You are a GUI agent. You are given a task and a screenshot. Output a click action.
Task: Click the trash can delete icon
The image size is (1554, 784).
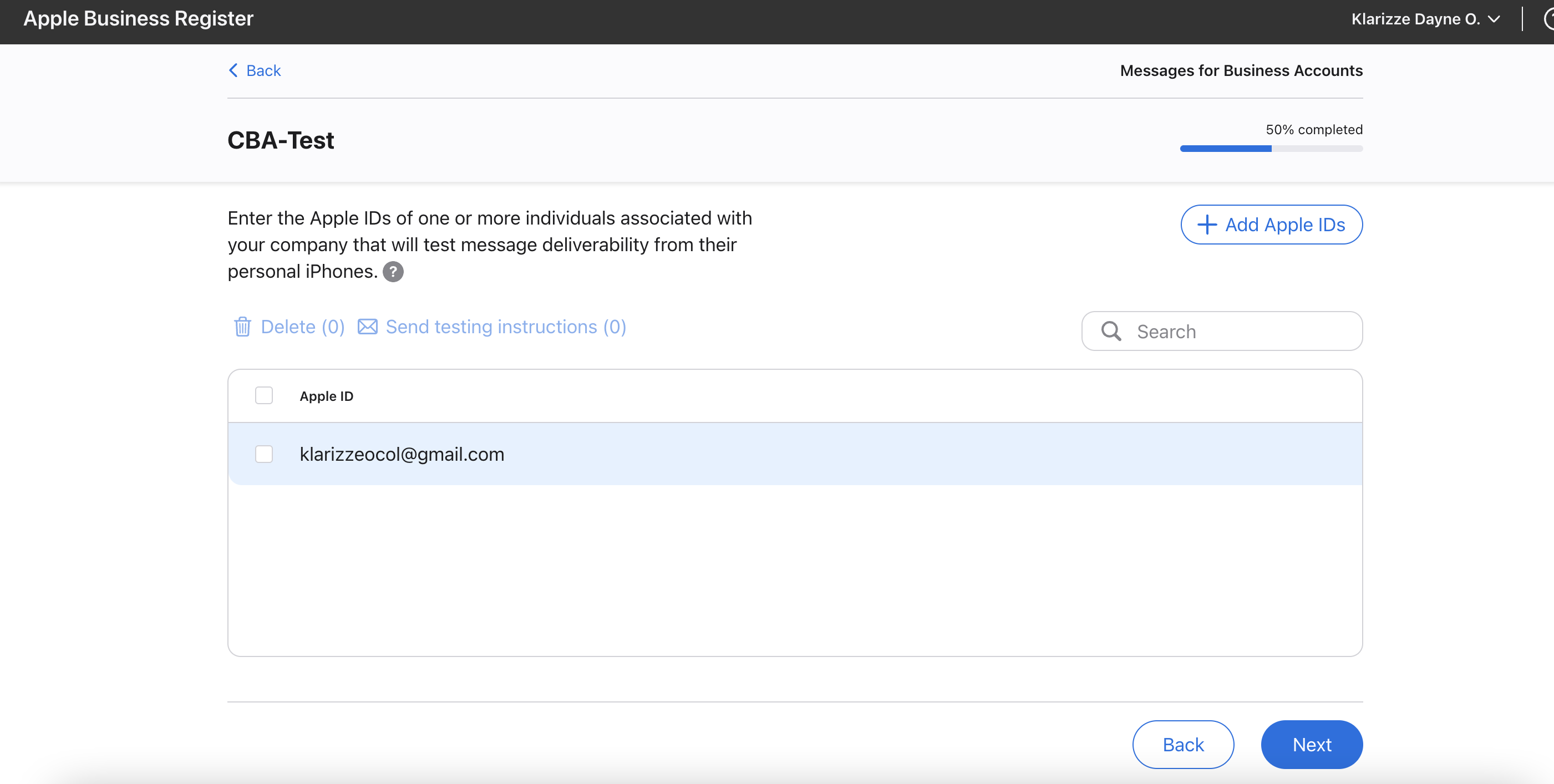pyautogui.click(x=242, y=326)
